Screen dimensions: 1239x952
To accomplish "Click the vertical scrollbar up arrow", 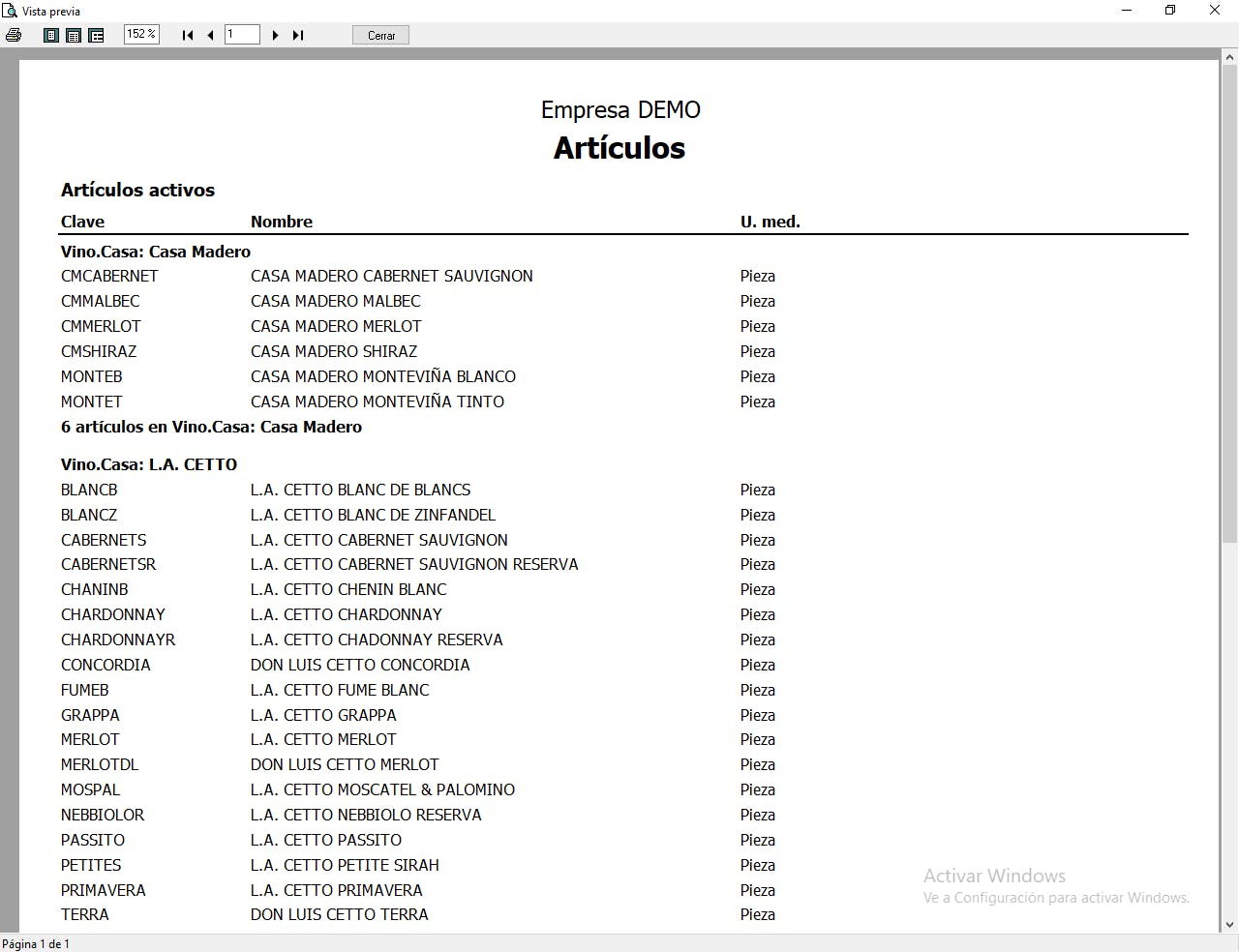I will (1229, 58).
